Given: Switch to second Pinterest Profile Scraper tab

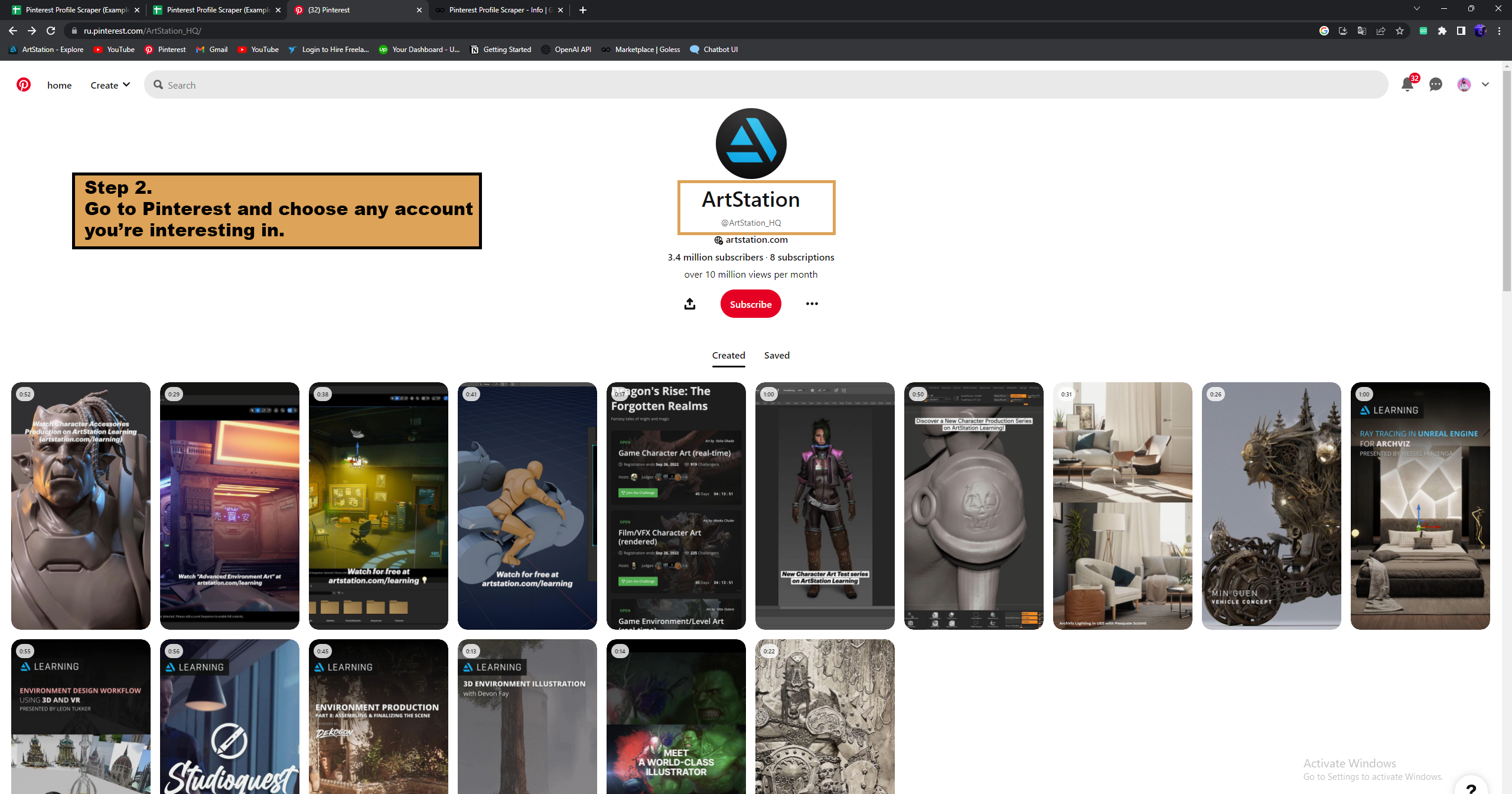Looking at the screenshot, I should pyautogui.click(x=217, y=10).
